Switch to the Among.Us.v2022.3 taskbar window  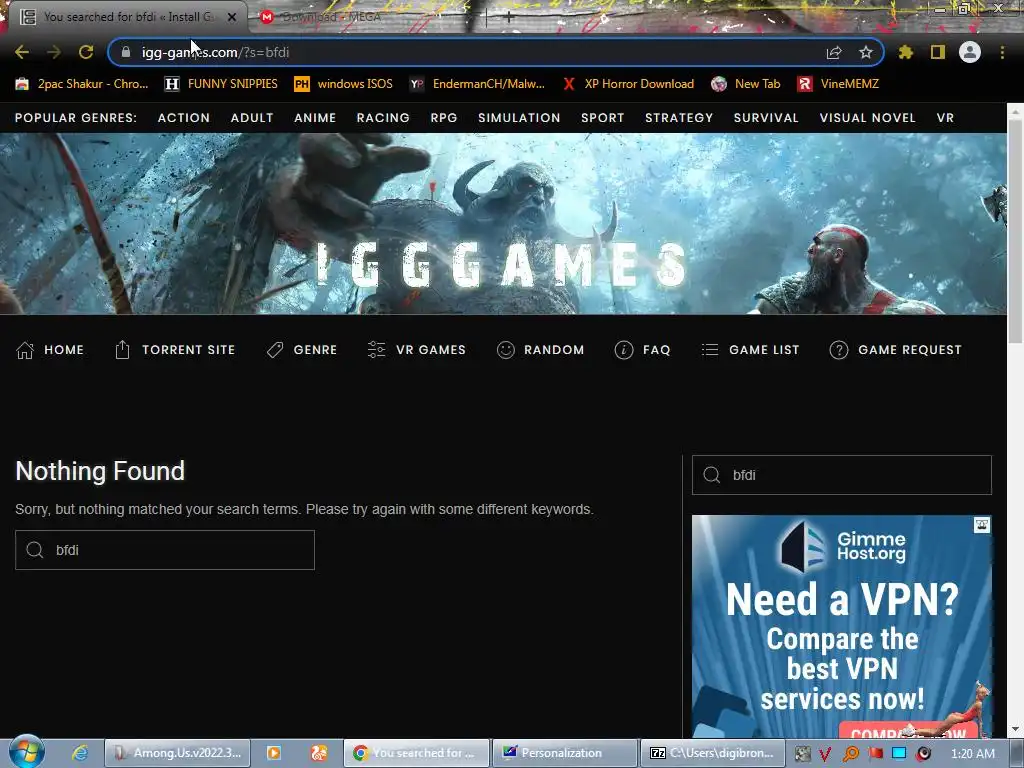[176, 753]
